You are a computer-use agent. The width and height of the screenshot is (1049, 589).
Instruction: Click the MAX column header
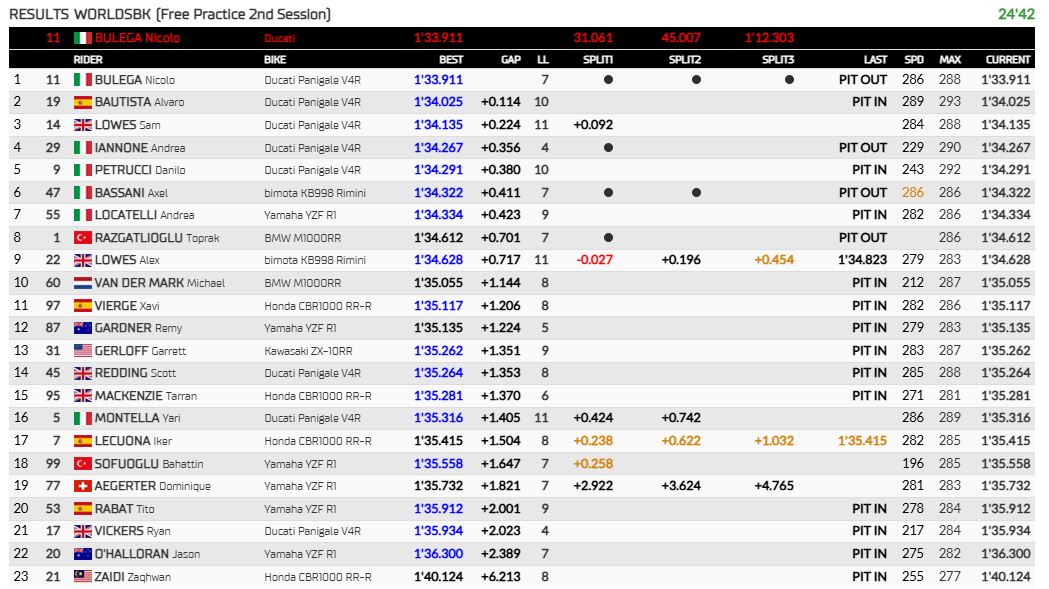pyautogui.click(x=950, y=60)
